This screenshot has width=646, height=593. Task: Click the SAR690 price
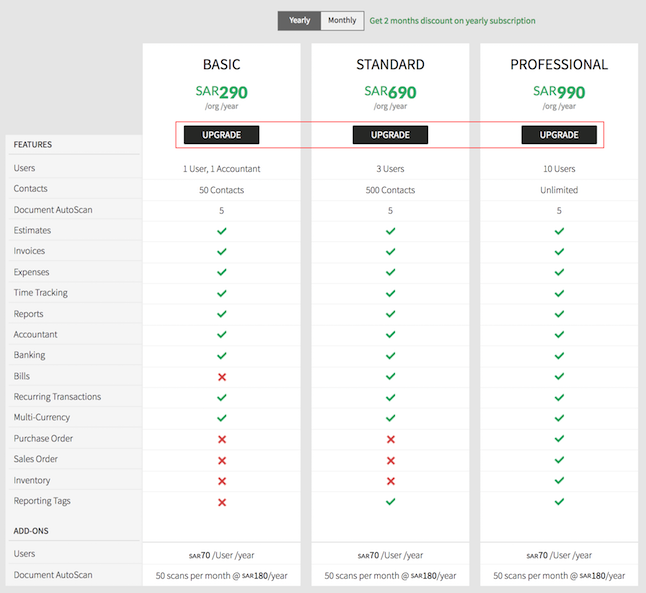pos(390,92)
